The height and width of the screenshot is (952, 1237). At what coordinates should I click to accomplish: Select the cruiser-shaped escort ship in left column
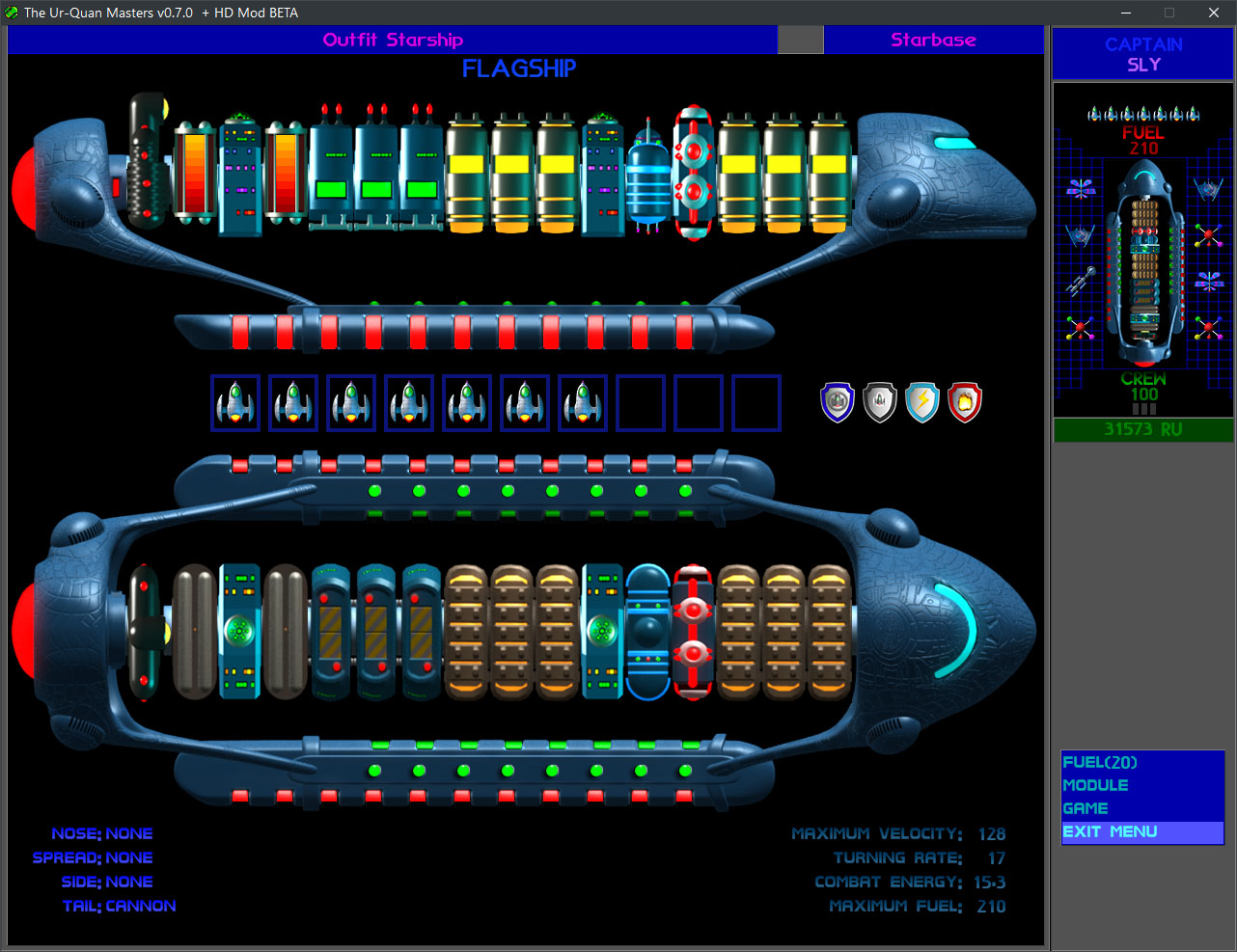pyautogui.click(x=1081, y=281)
